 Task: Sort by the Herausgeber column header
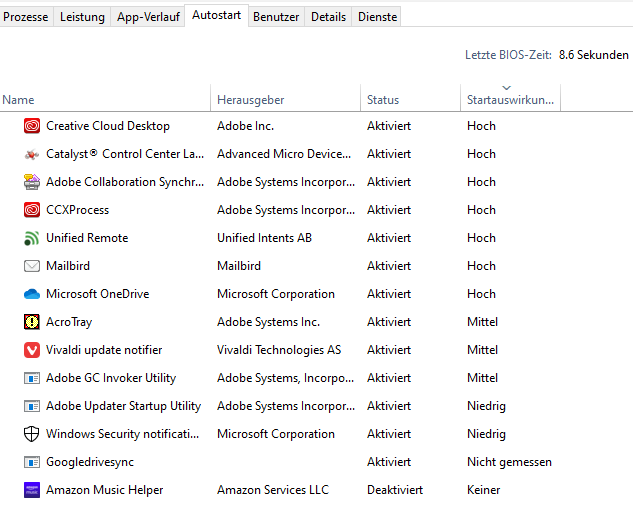285,98
